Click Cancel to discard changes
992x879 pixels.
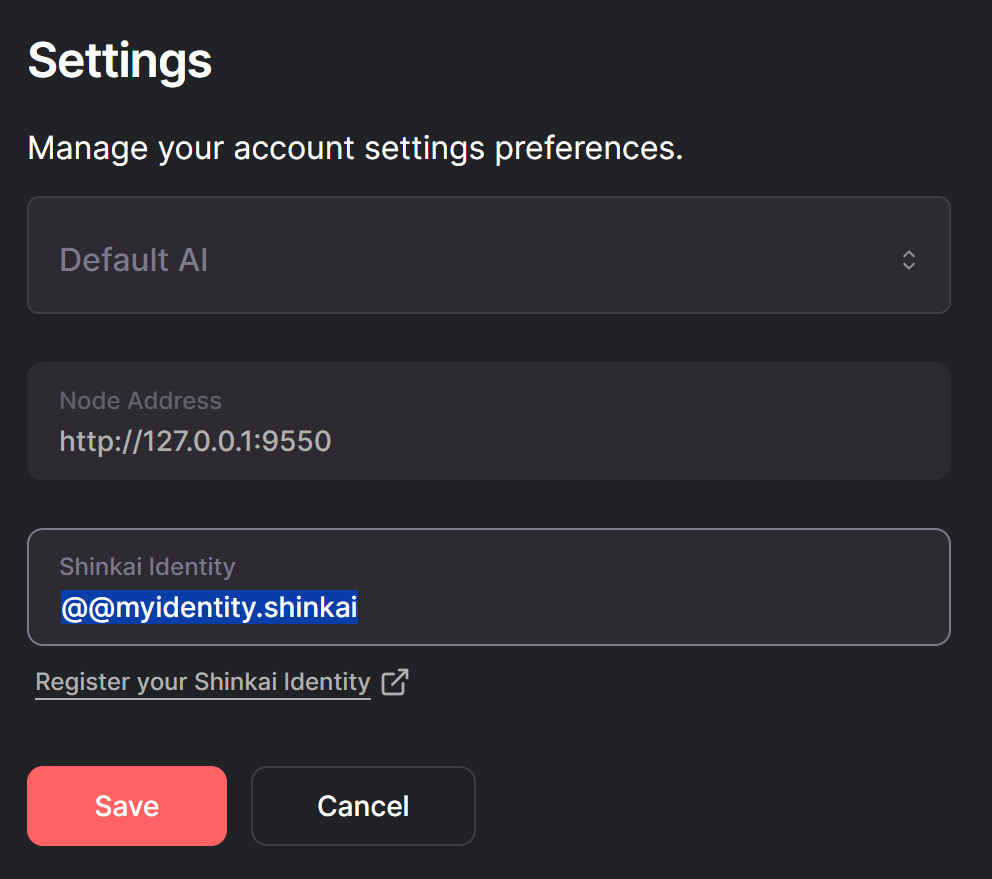point(362,805)
